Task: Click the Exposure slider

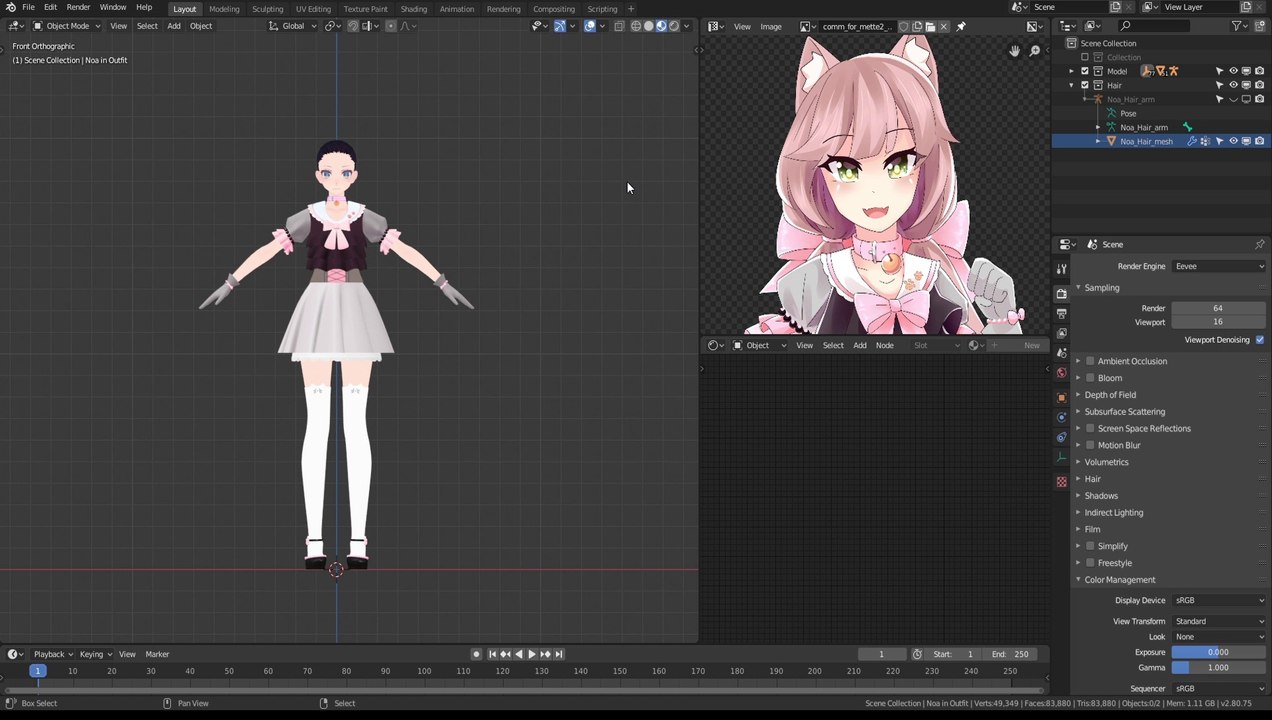Action: click(1219, 652)
